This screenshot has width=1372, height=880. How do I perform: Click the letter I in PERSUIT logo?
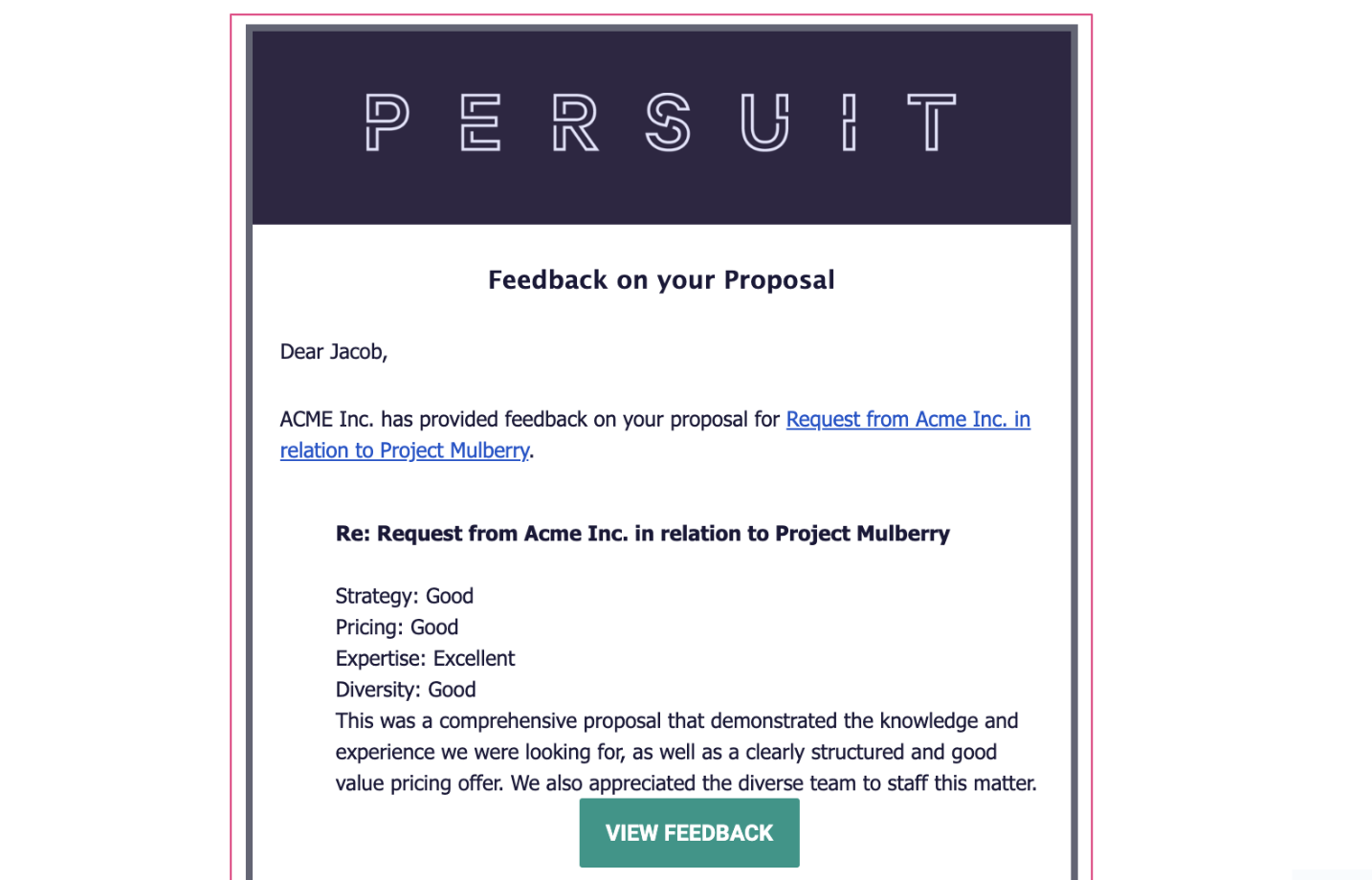coord(849,122)
